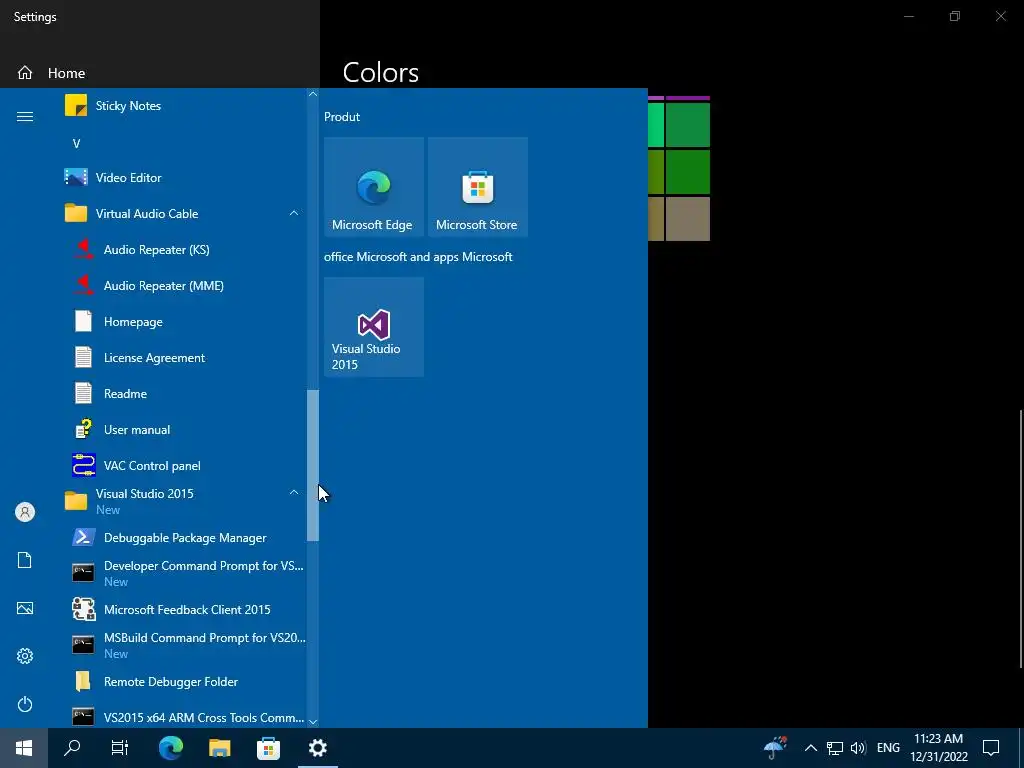Open the Microsoft Edge tile
The height and width of the screenshot is (768, 1024).
(x=374, y=187)
